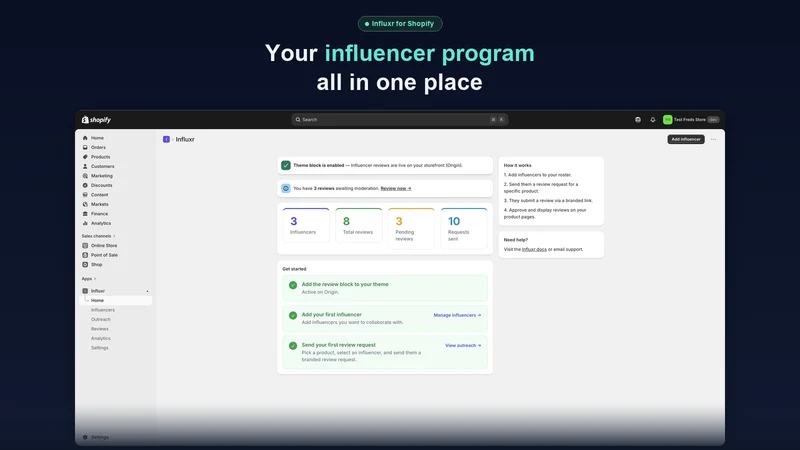Viewport: 800px width, 450px height.
Task: Open Online Store channel icon
Action: (x=85, y=245)
